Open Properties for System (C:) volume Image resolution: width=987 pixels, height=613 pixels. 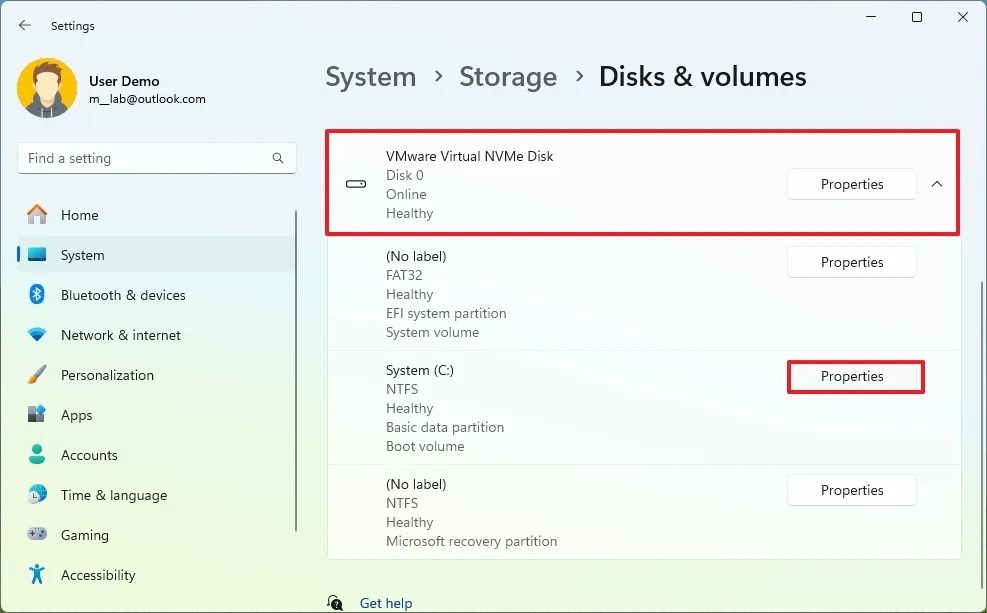855,377
